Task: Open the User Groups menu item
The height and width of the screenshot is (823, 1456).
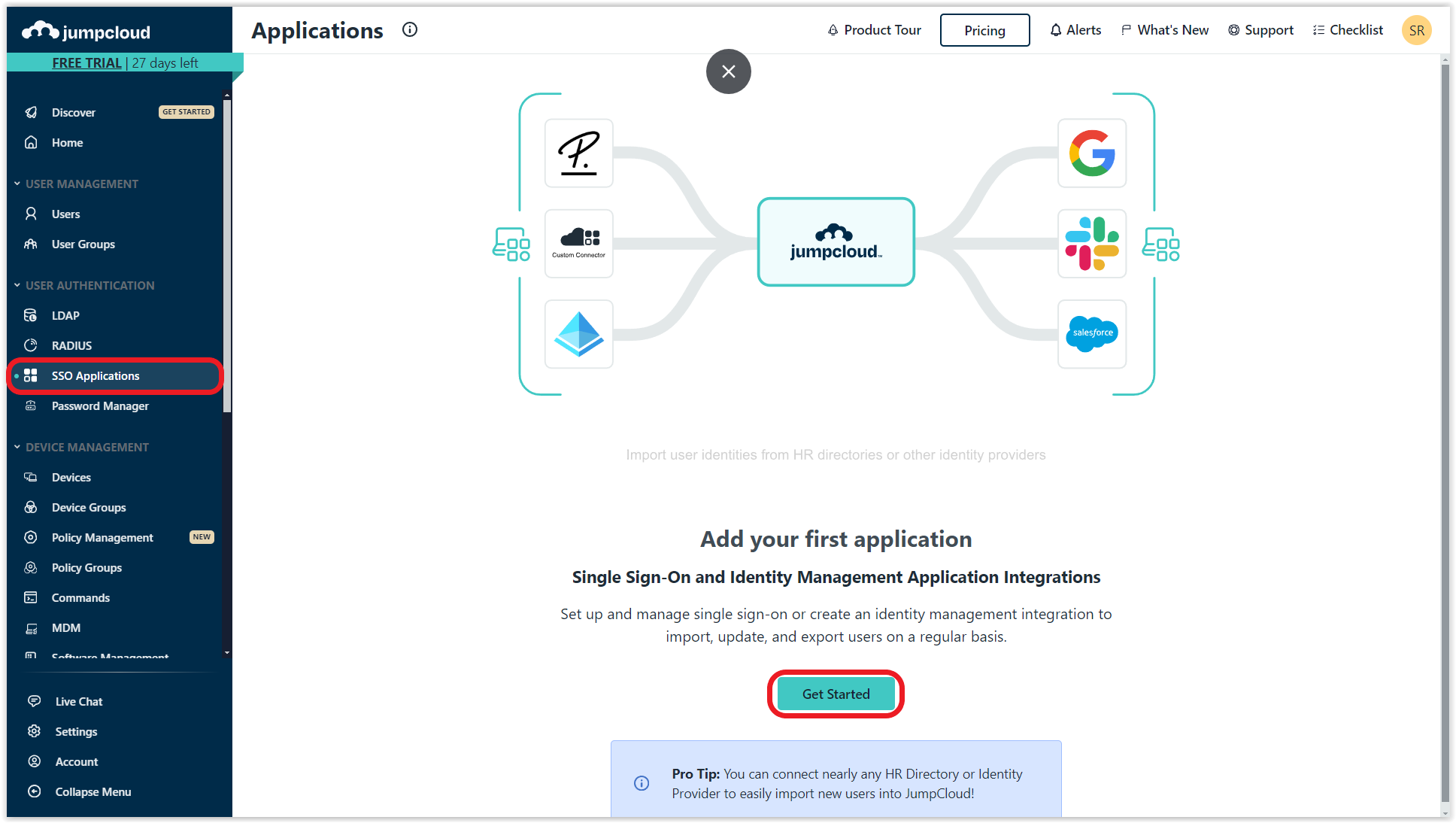Action: point(114,244)
